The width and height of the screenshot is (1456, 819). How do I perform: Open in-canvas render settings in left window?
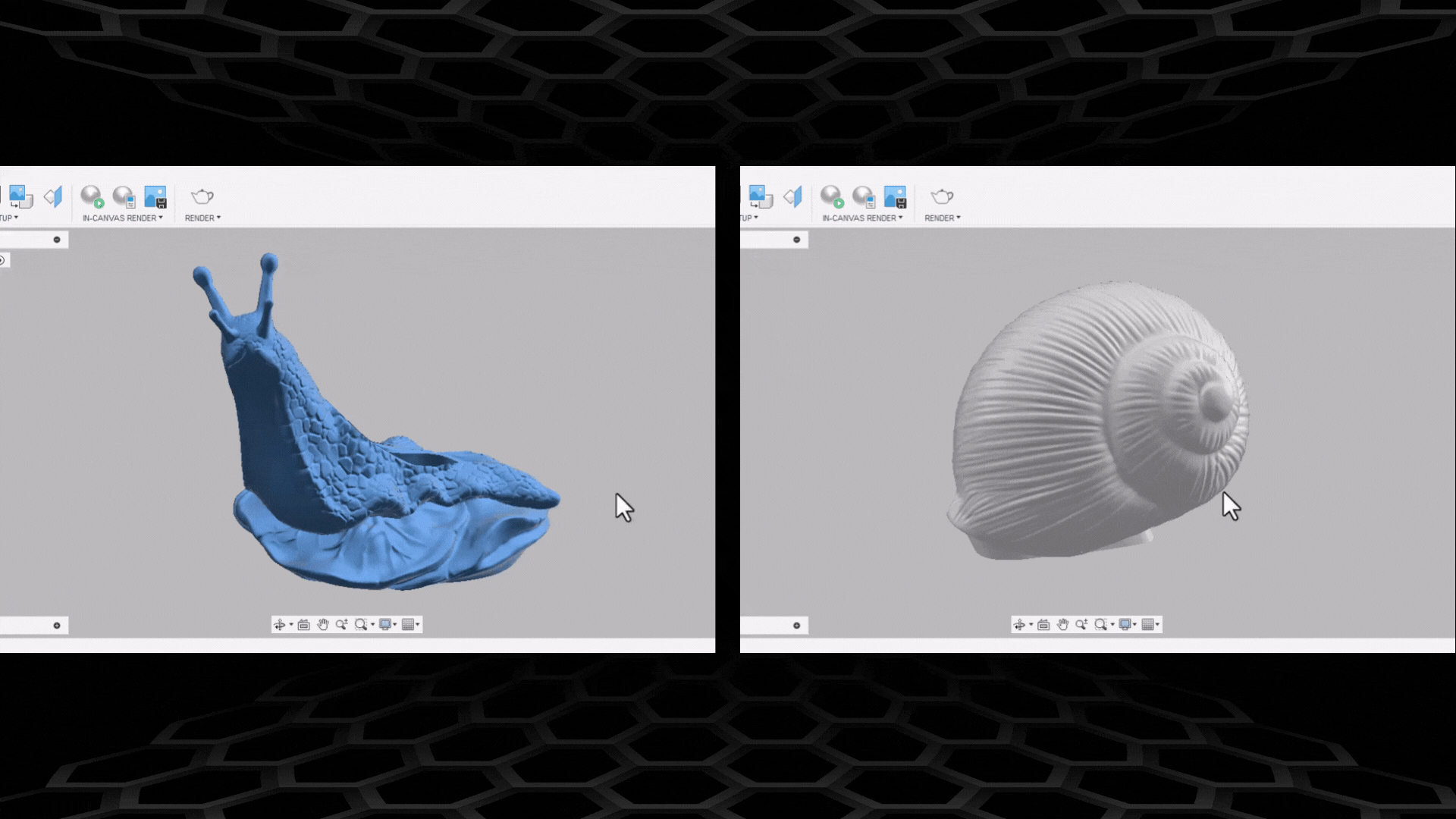click(124, 197)
